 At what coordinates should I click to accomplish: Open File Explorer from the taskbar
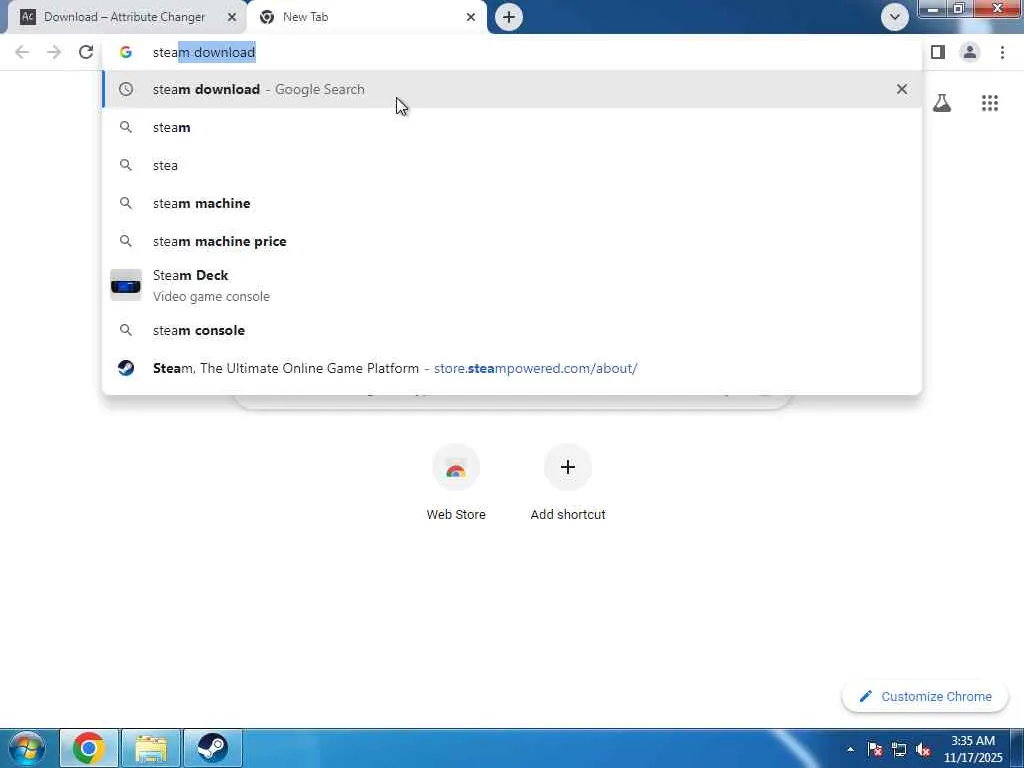point(151,748)
